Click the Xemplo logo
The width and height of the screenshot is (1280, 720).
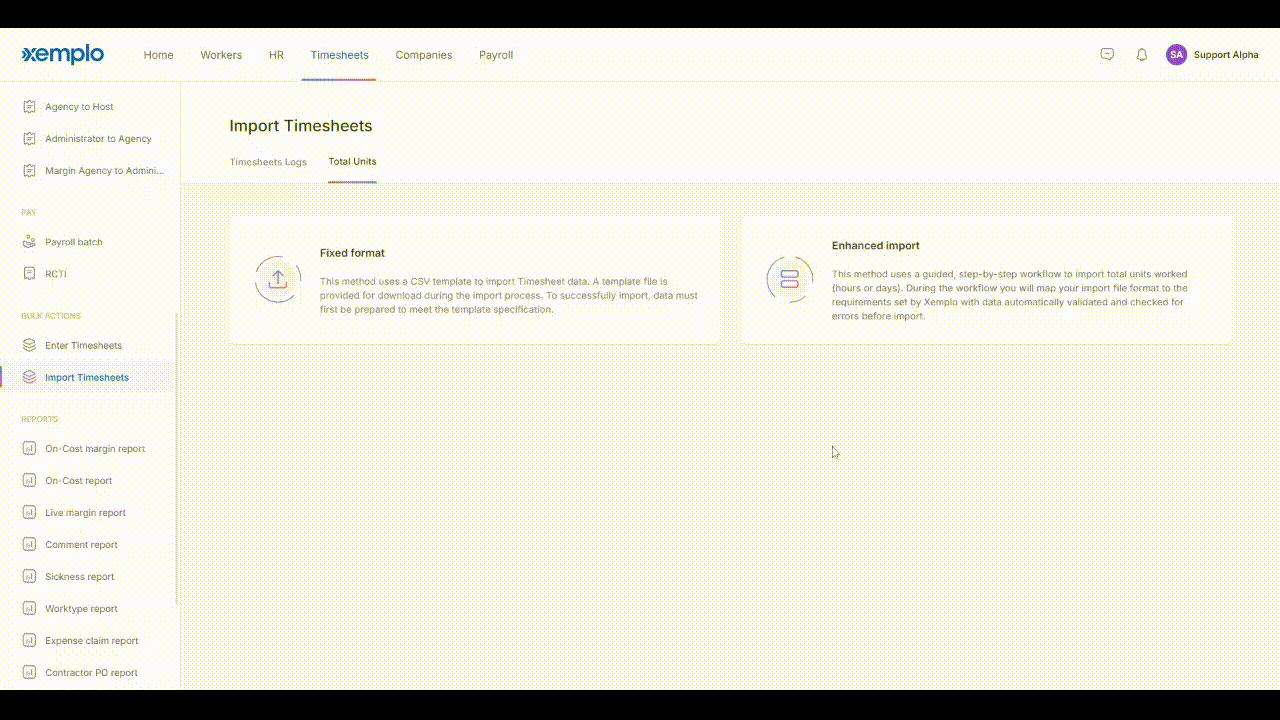tap(63, 55)
